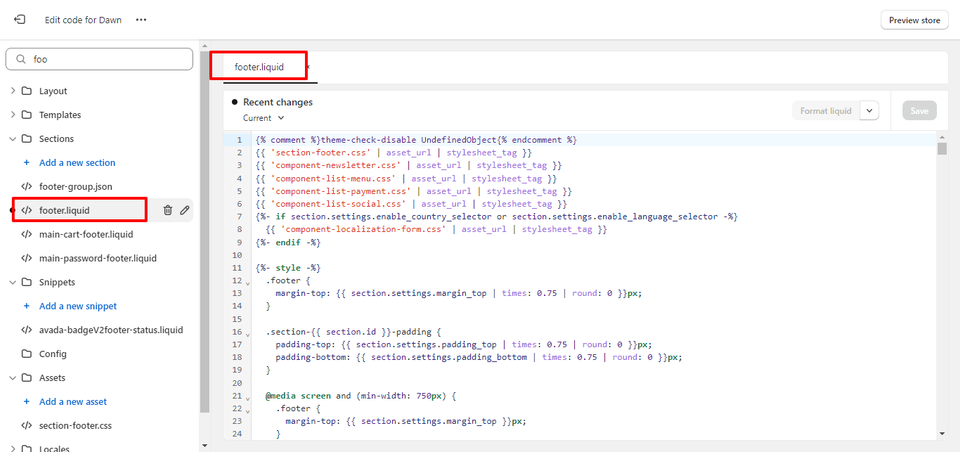This screenshot has height=452, width=960.
Task: Collapse the Snippets folder chevron
Action: coord(13,282)
